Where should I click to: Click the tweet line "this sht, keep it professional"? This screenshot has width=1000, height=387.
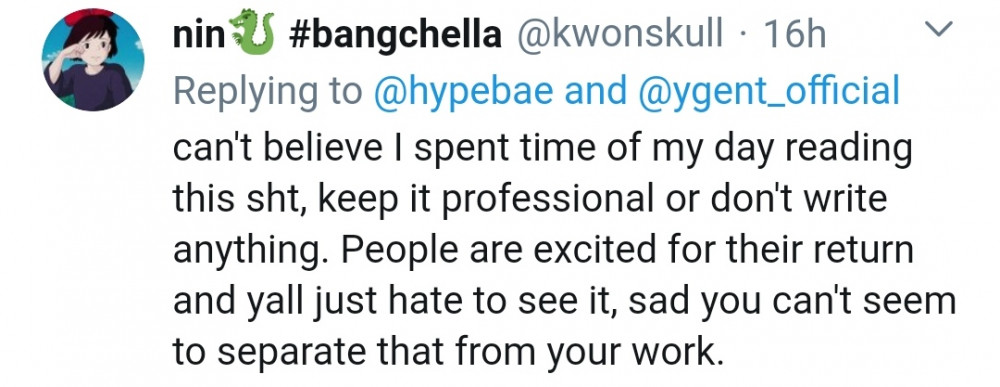(x=530, y=201)
